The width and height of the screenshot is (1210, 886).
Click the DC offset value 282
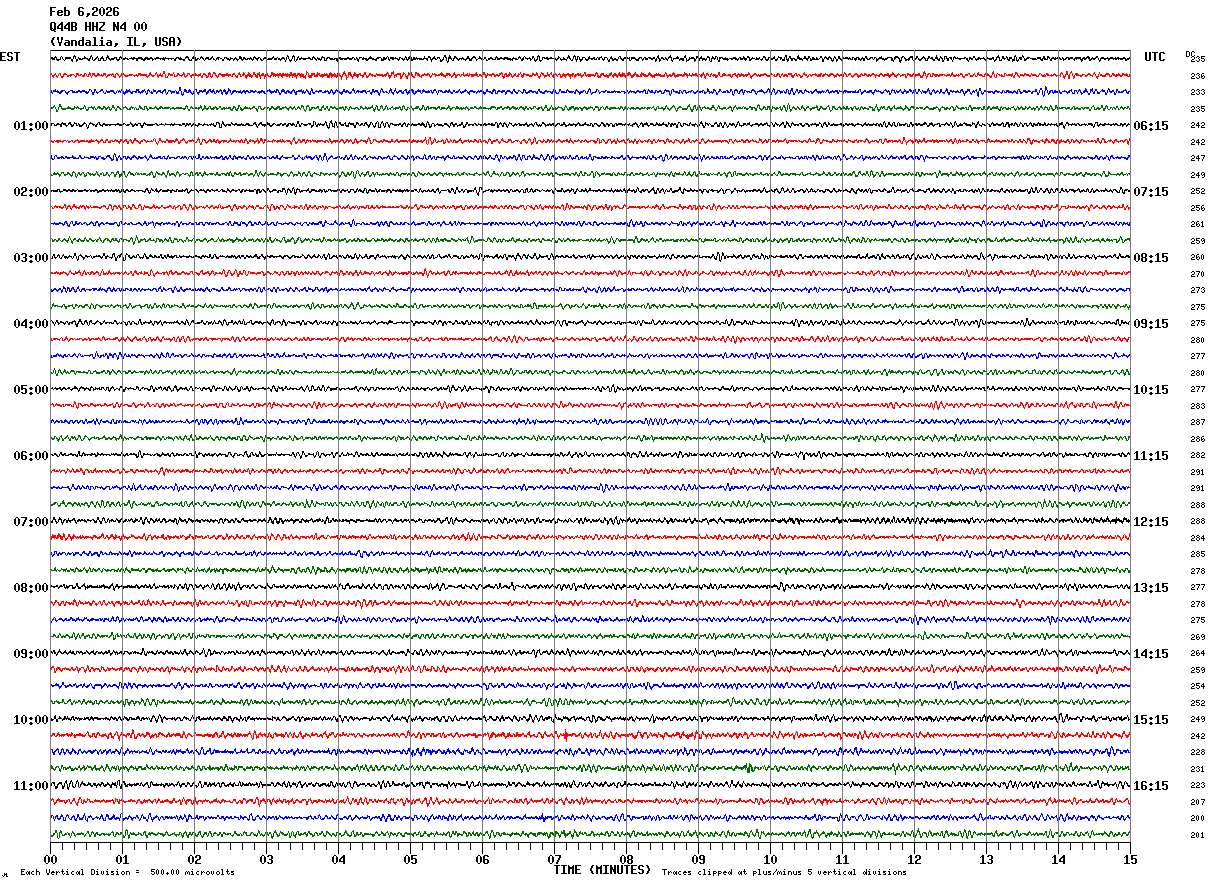click(x=1197, y=455)
